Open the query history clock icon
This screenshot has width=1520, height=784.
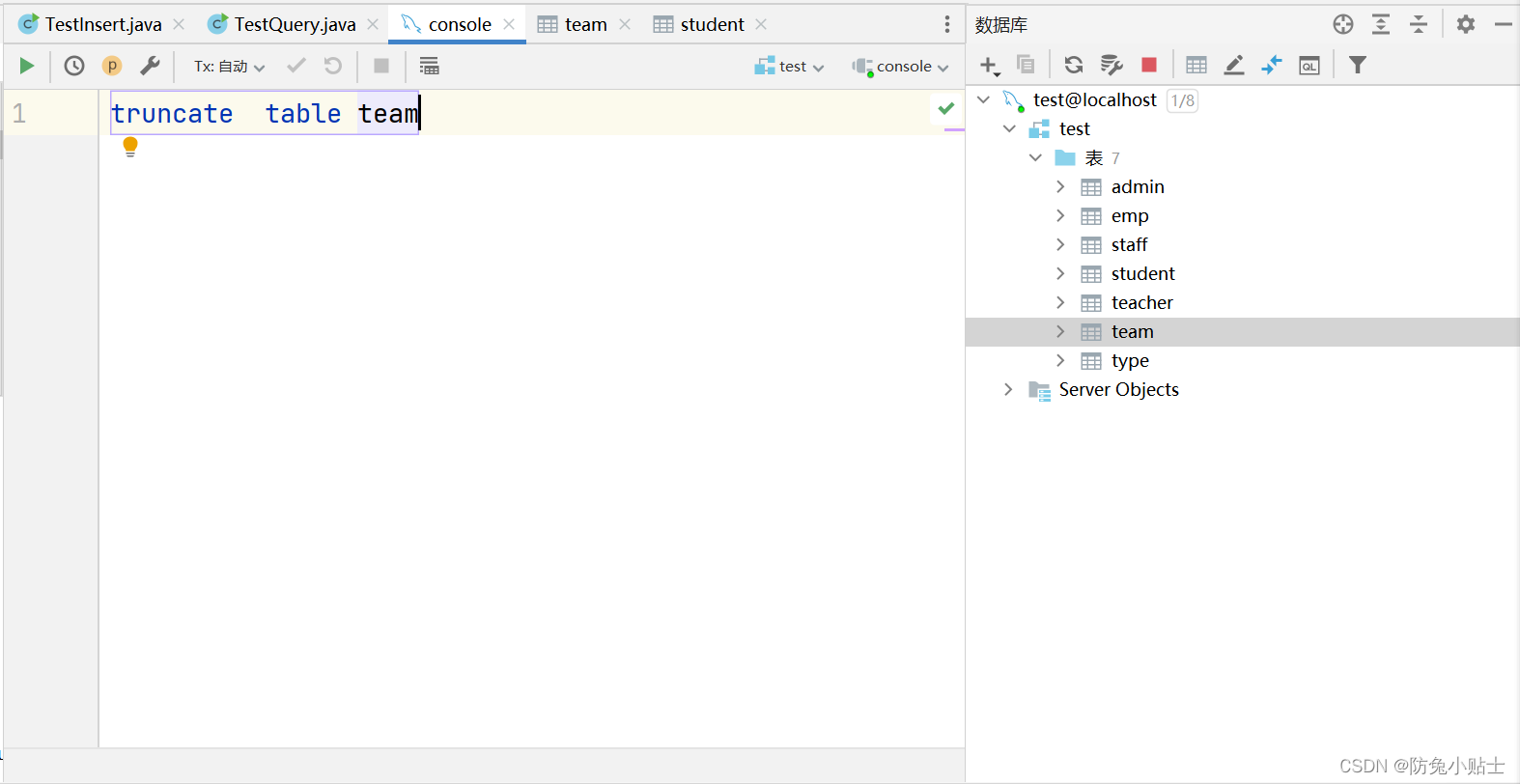(74, 66)
